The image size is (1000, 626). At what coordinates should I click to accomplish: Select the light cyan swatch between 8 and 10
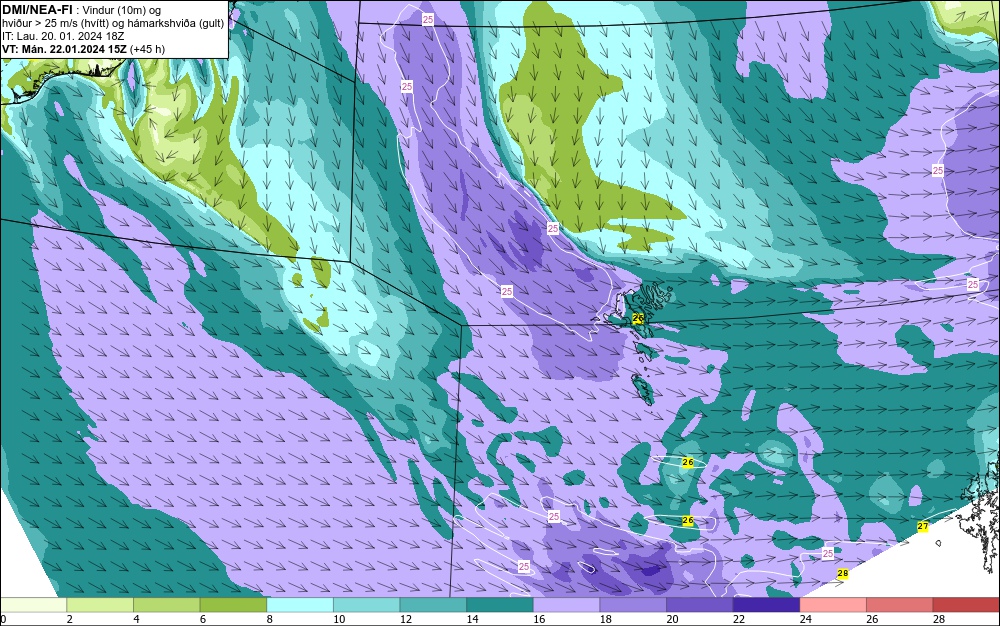coord(300,605)
